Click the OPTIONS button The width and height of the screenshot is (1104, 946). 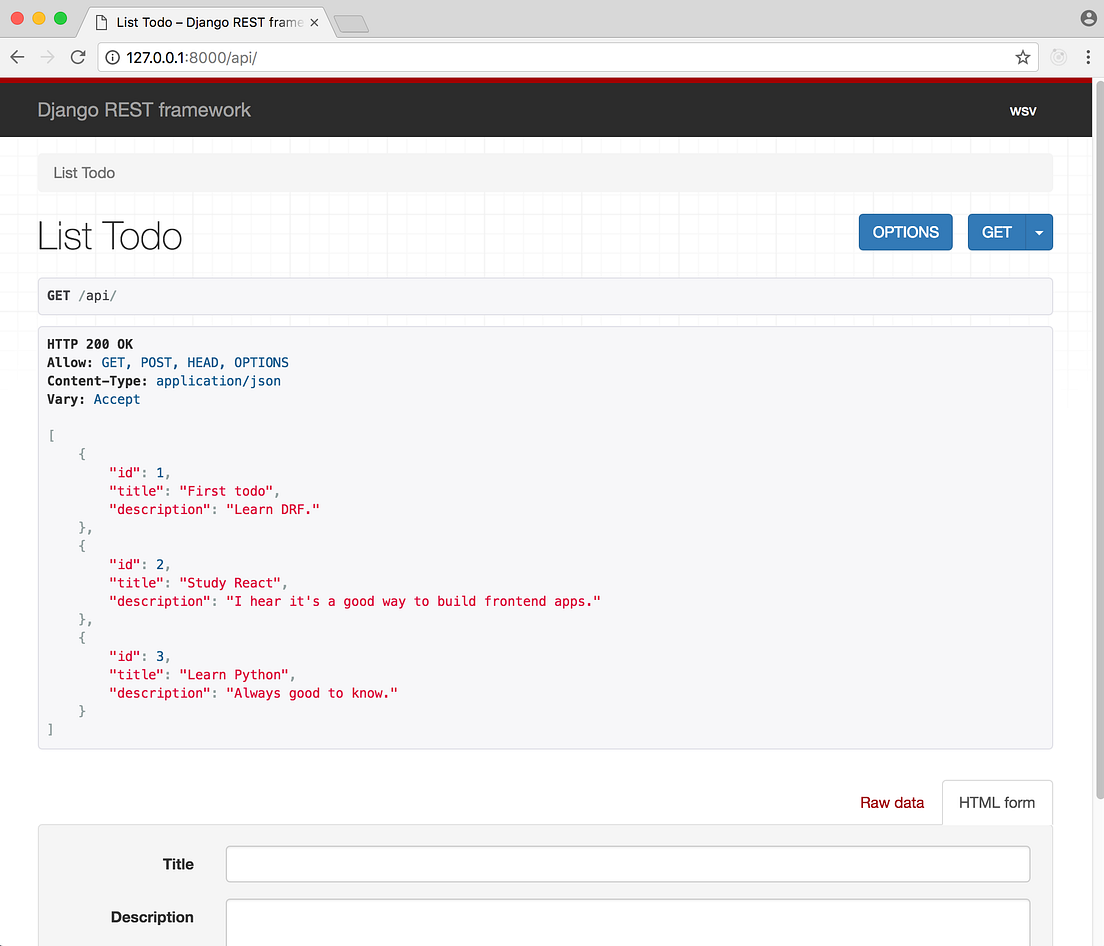905,232
